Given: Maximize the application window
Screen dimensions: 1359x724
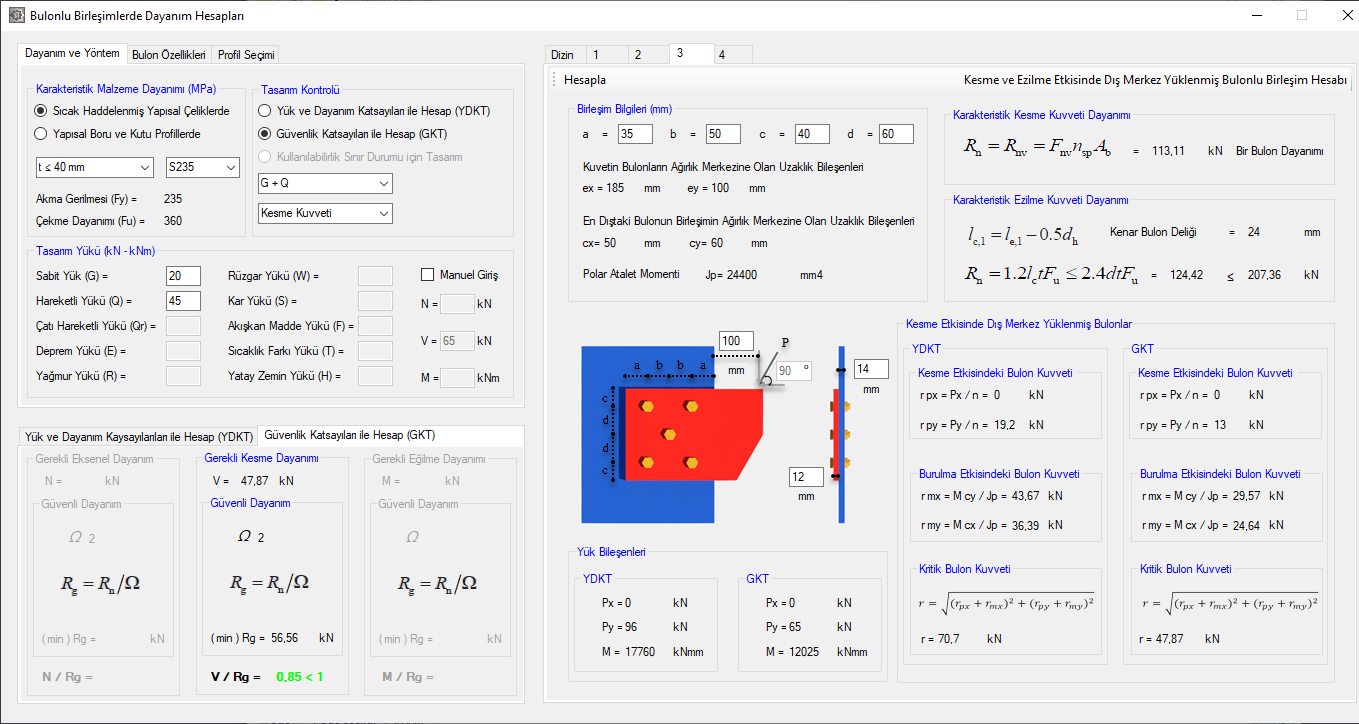Looking at the screenshot, I should click(x=1302, y=16).
